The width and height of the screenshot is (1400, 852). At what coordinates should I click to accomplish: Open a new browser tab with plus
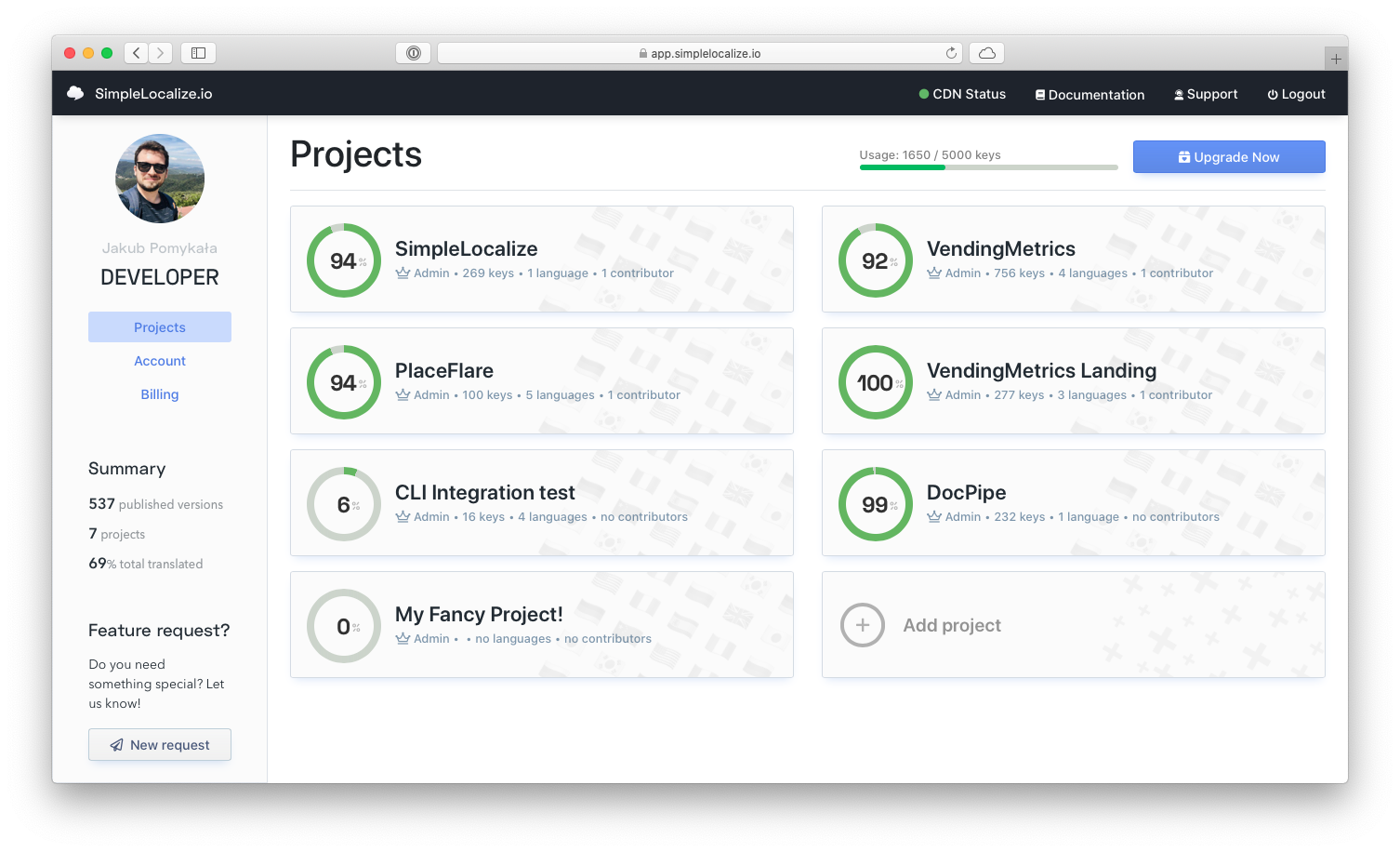click(1336, 59)
